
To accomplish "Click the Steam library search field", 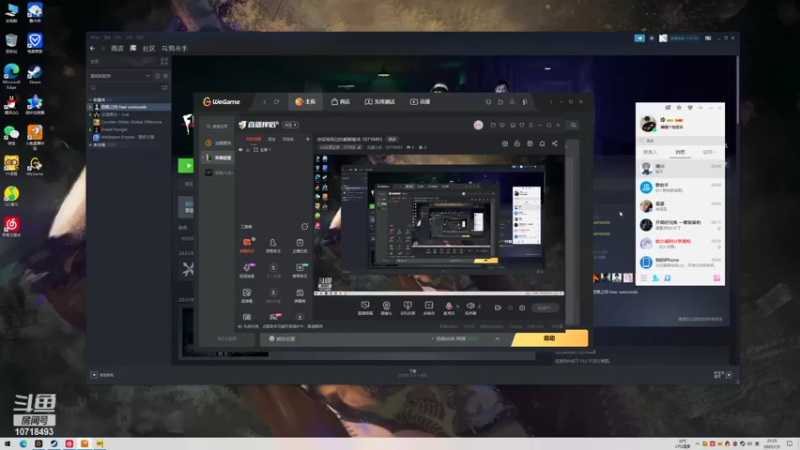I will (124, 88).
